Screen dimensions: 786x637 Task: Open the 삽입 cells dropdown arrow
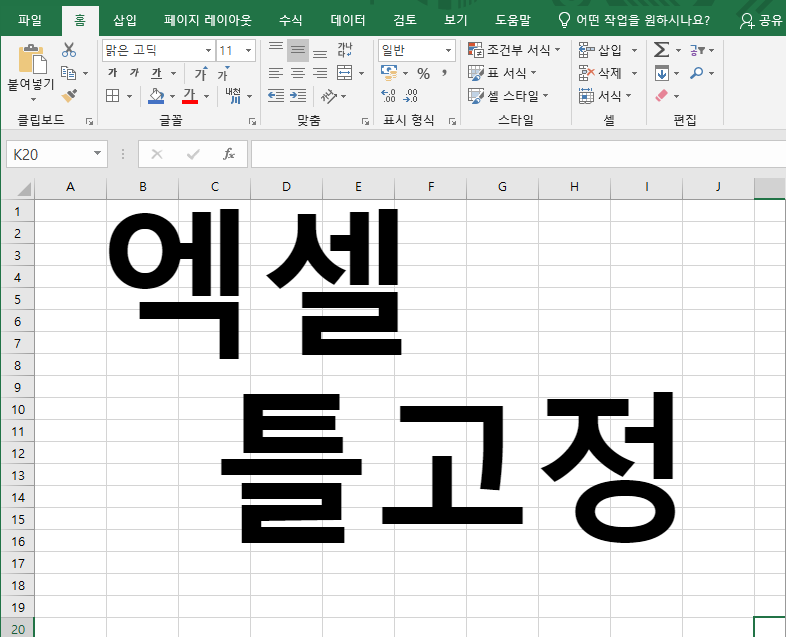click(x=635, y=50)
